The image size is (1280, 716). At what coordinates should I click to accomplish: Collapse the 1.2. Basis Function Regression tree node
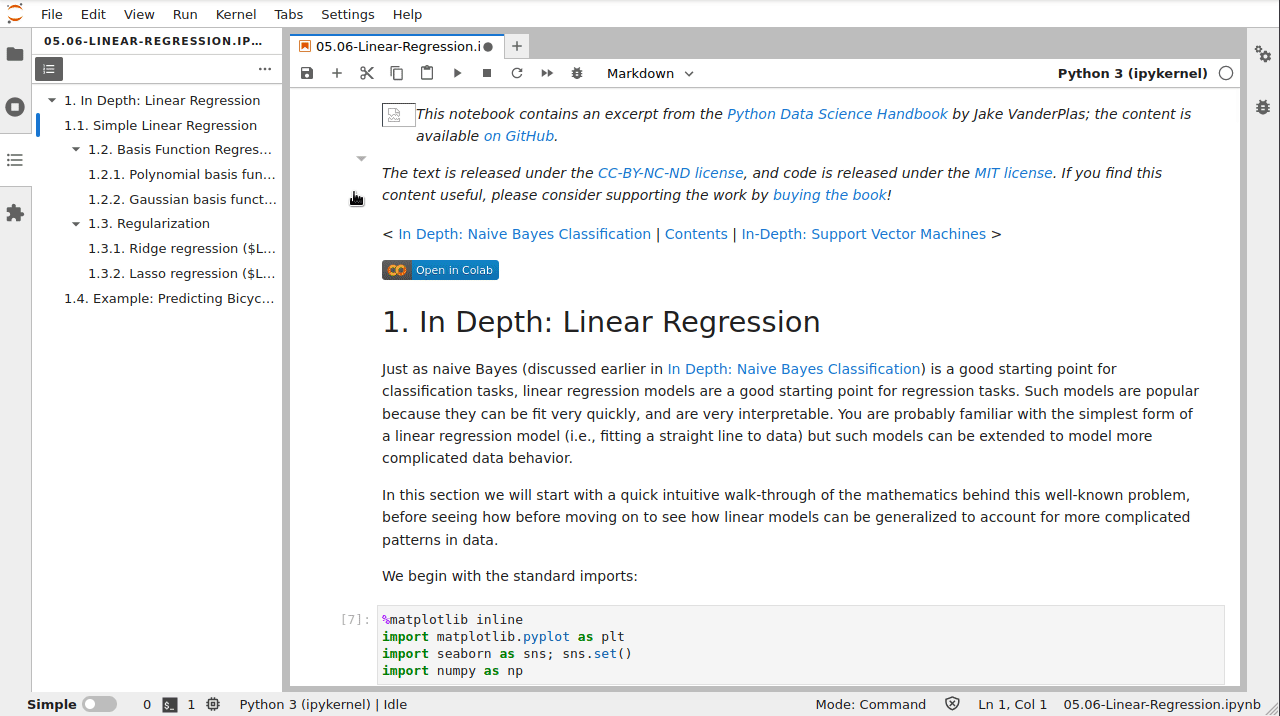76,150
